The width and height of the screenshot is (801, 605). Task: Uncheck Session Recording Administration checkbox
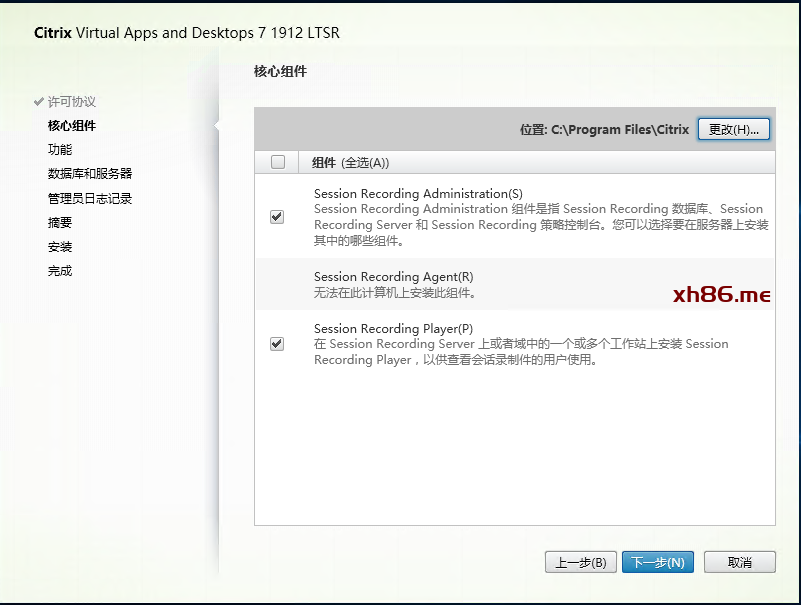point(277,216)
